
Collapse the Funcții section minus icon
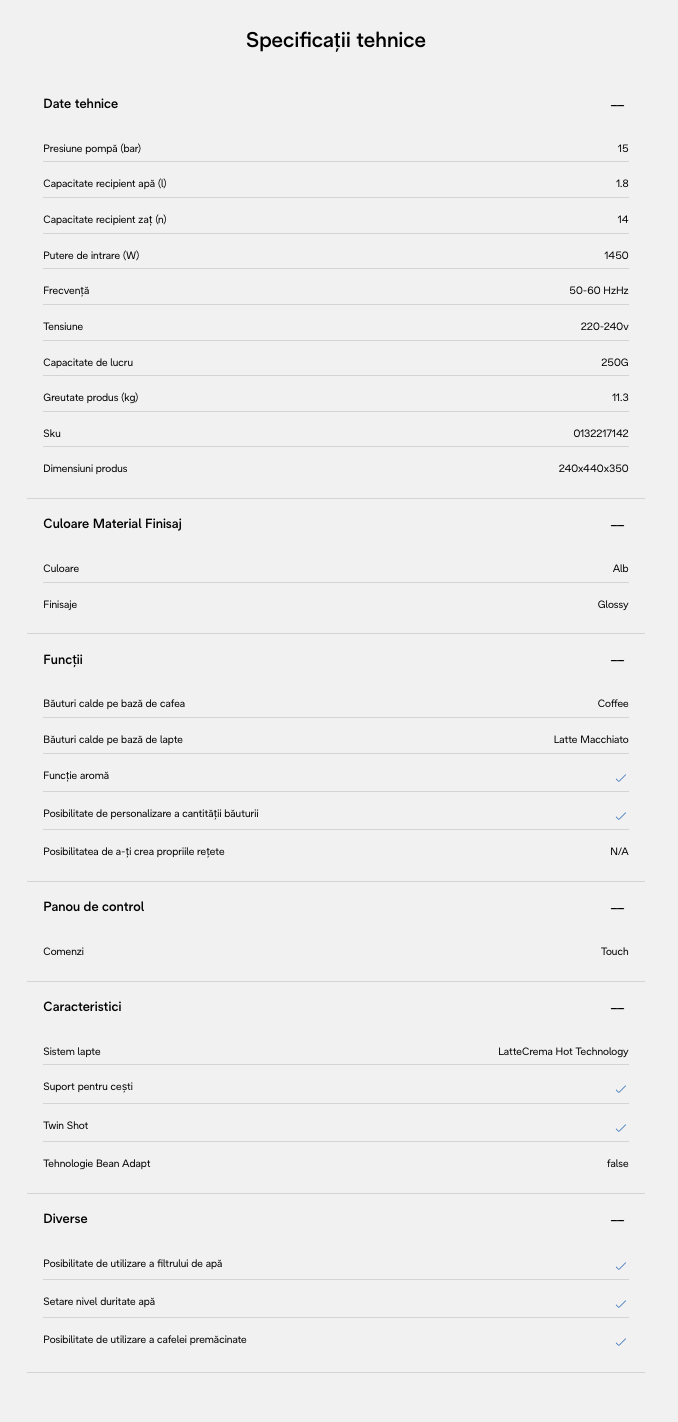(617, 660)
